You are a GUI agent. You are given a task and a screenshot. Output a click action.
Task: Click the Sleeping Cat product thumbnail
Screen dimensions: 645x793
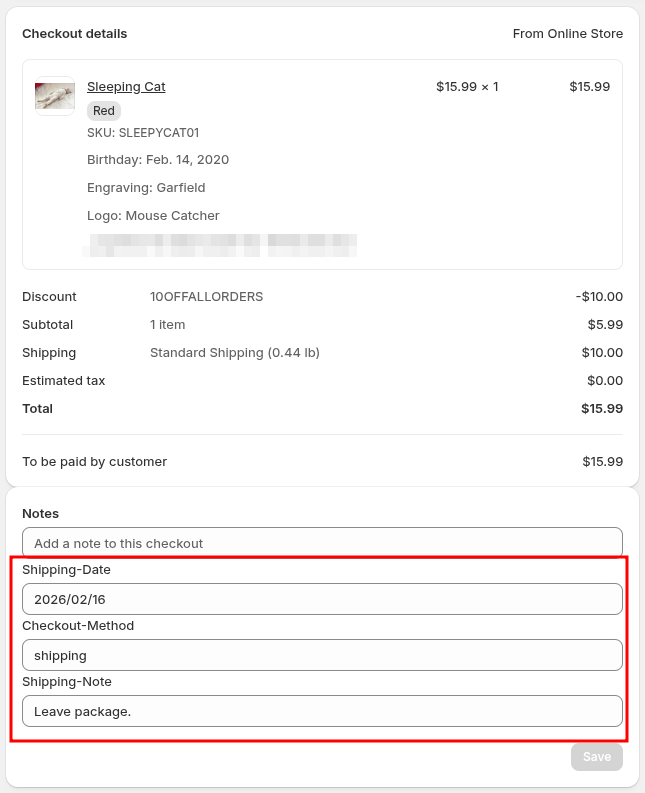point(55,96)
